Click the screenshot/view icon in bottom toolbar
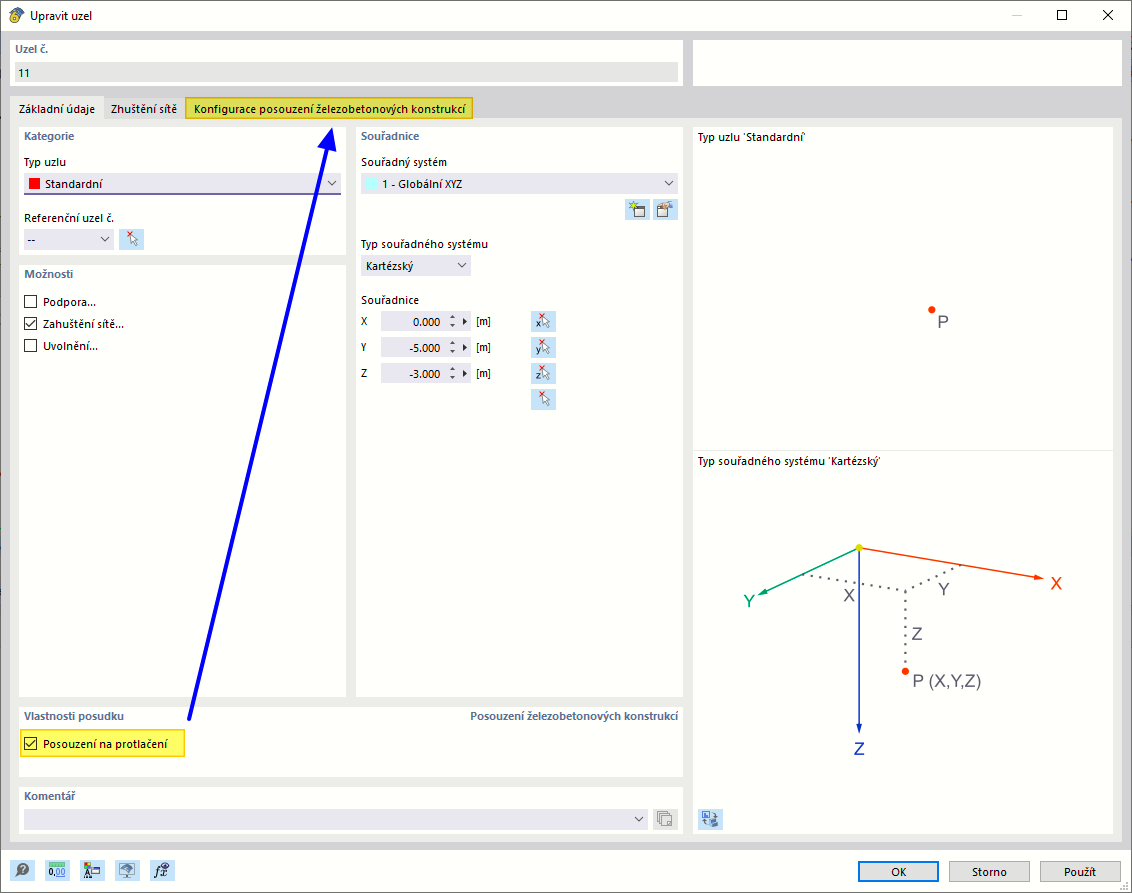 [x=127, y=870]
